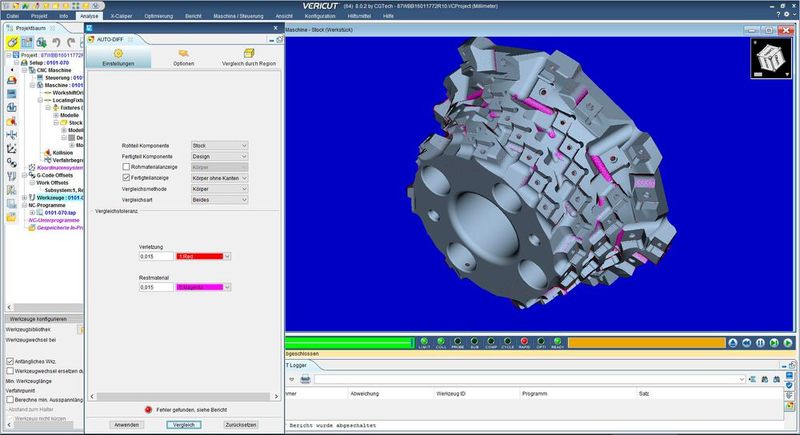
Task: Click the view cube in the 3D viewport
Action: coord(770,58)
